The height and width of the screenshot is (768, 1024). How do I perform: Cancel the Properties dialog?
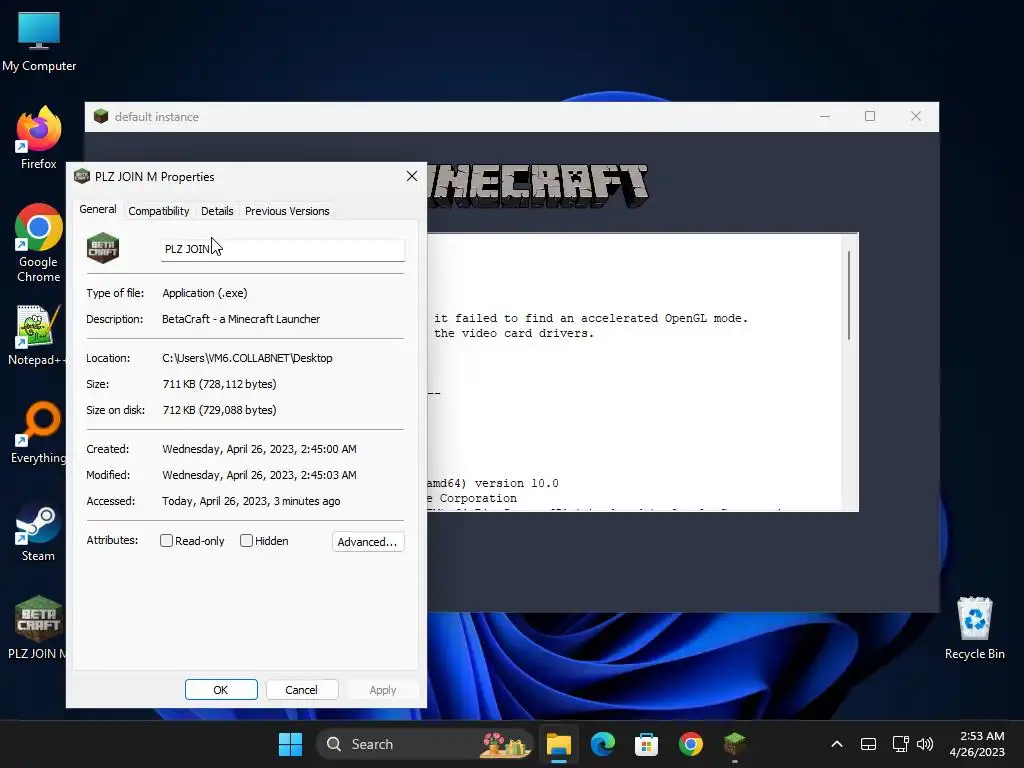pos(302,690)
